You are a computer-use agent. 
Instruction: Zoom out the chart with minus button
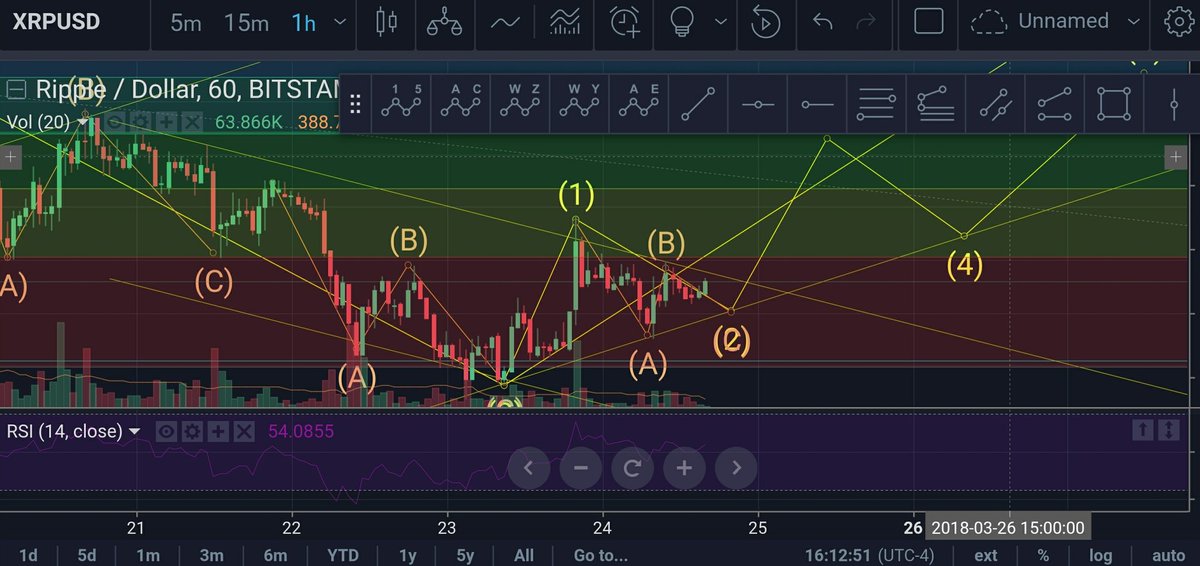click(581, 467)
